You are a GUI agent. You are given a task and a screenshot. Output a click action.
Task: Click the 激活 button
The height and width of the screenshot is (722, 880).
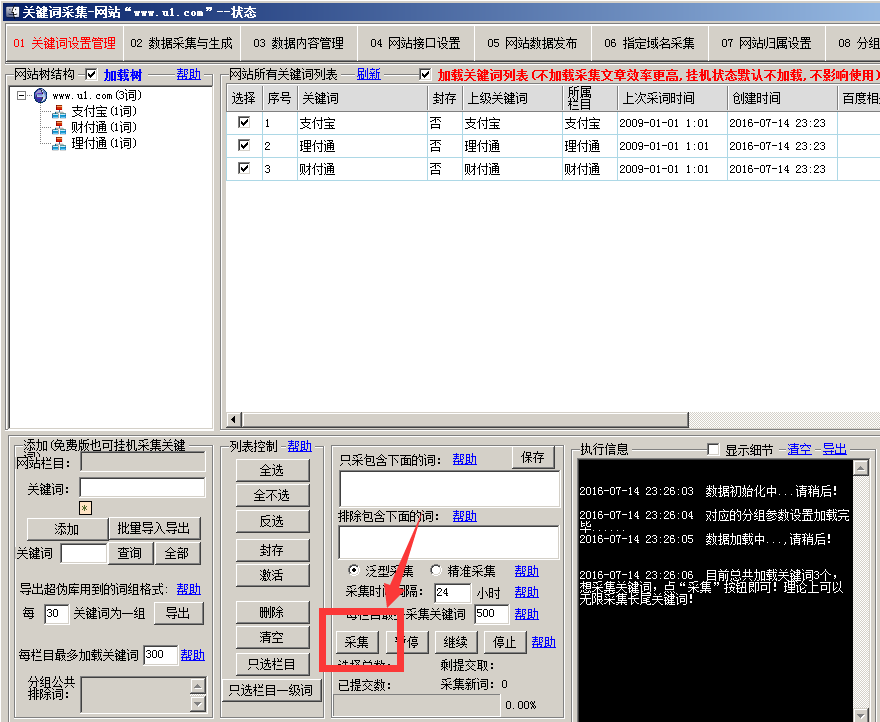coord(272,575)
